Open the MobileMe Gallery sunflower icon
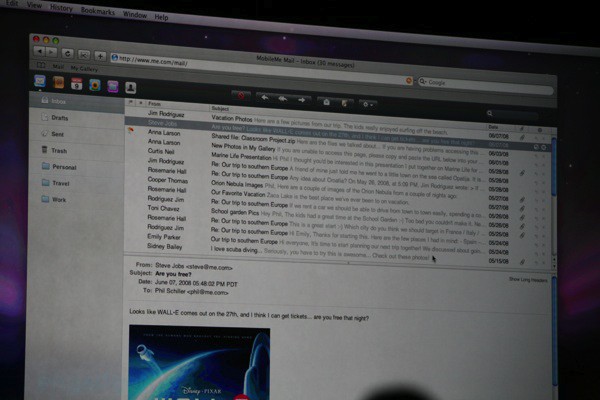The height and width of the screenshot is (400, 600). (x=95, y=85)
